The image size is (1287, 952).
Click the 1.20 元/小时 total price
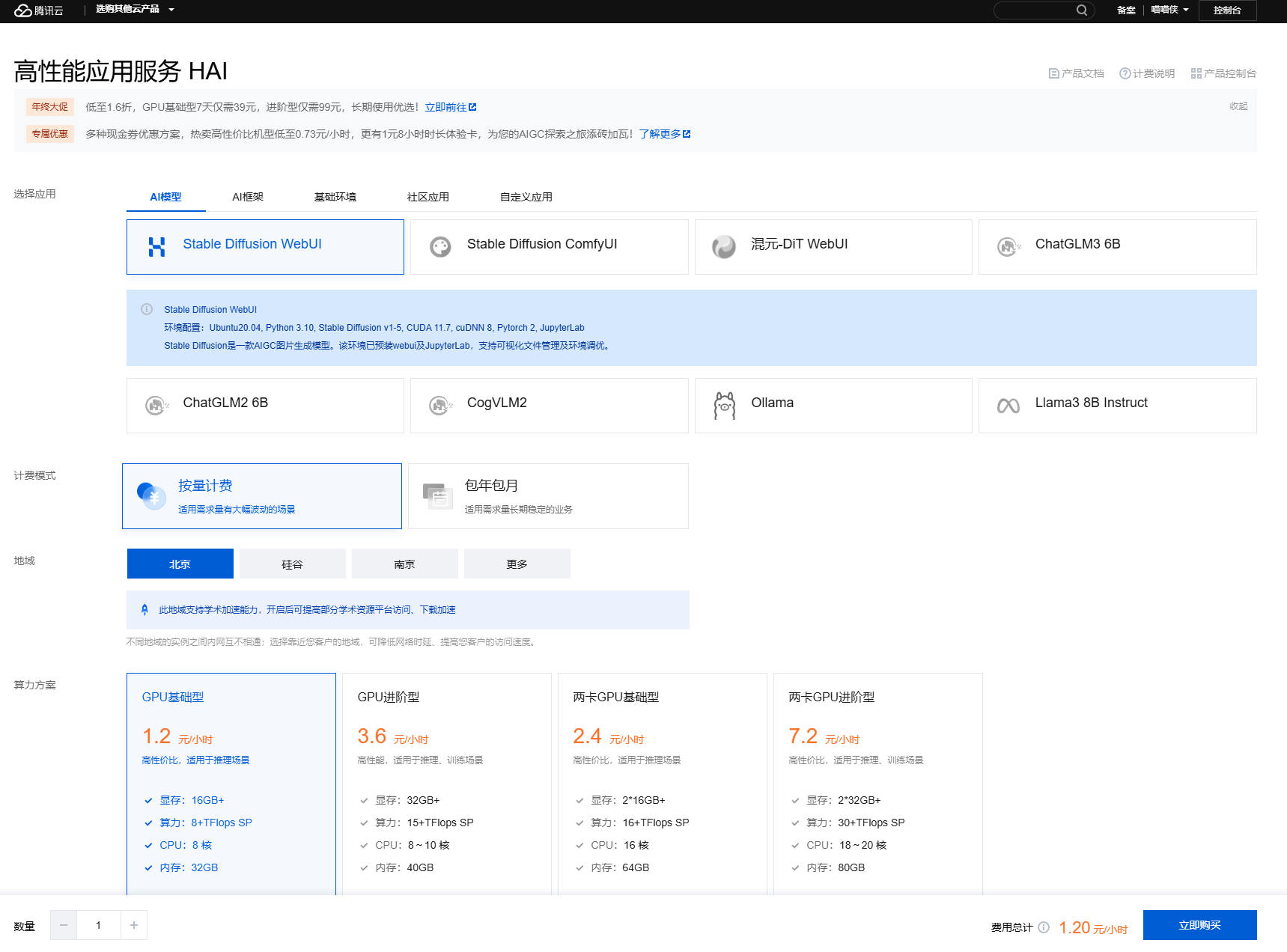tap(1093, 928)
